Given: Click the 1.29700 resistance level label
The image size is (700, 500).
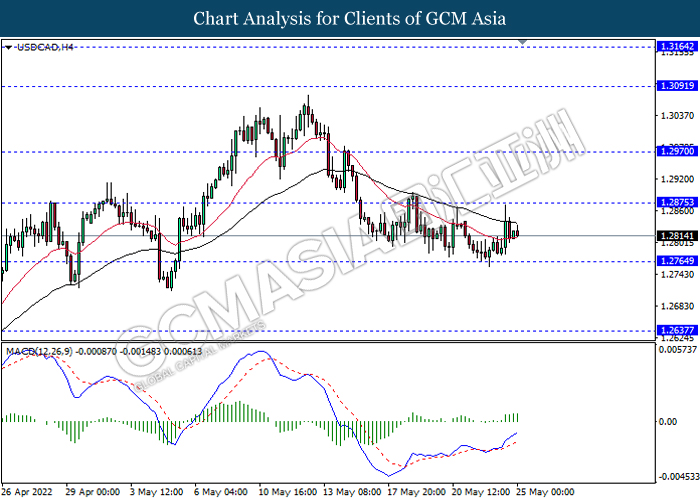Looking at the screenshot, I should [677, 151].
